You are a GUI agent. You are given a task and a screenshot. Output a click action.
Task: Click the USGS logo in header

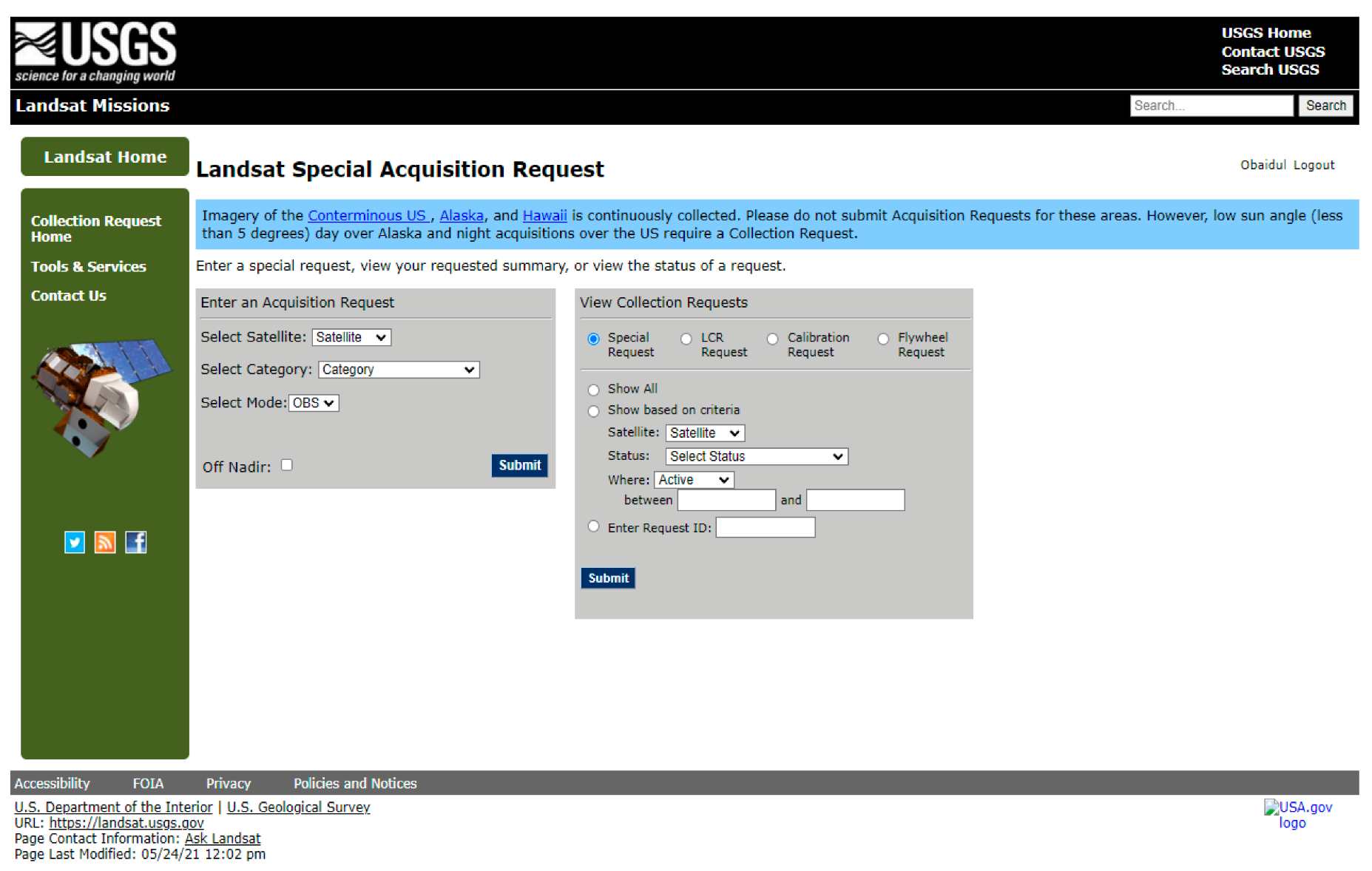pyautogui.click(x=95, y=52)
